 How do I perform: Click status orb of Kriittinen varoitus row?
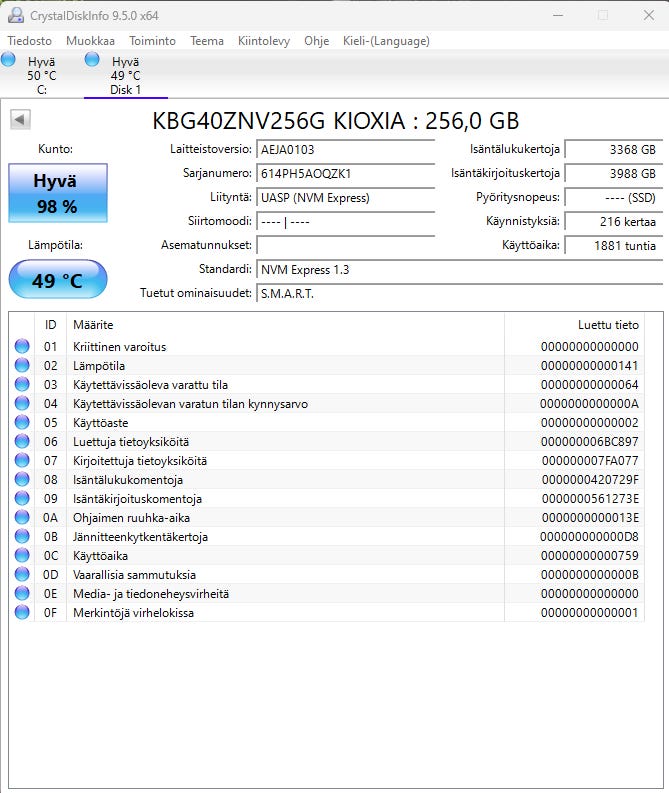pos(22,346)
